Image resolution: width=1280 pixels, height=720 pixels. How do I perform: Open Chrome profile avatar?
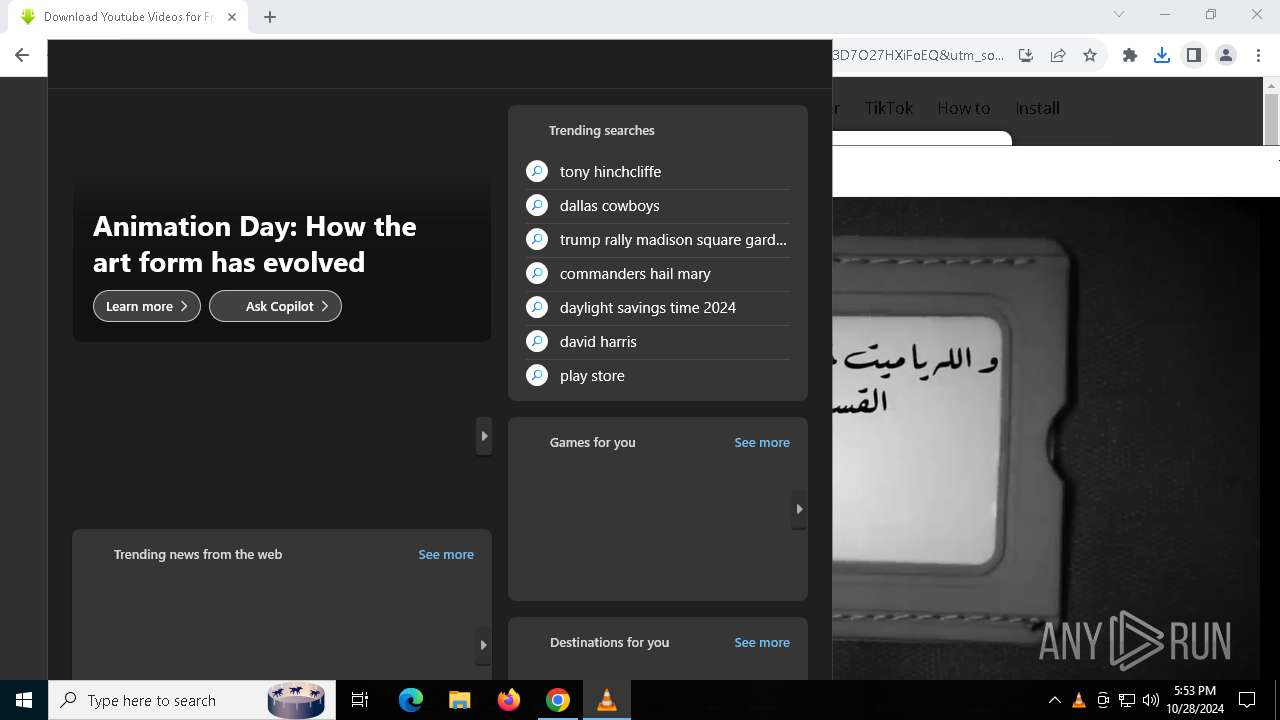click(x=1226, y=56)
